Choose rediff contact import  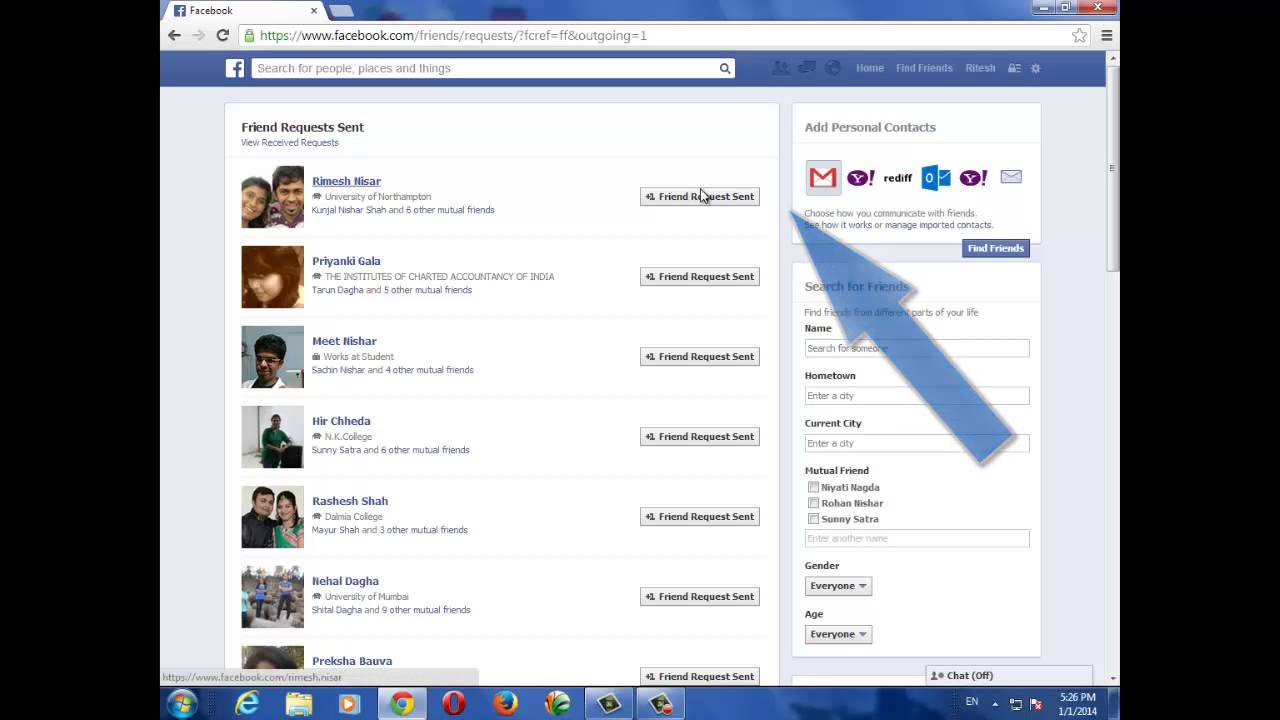tap(898, 178)
